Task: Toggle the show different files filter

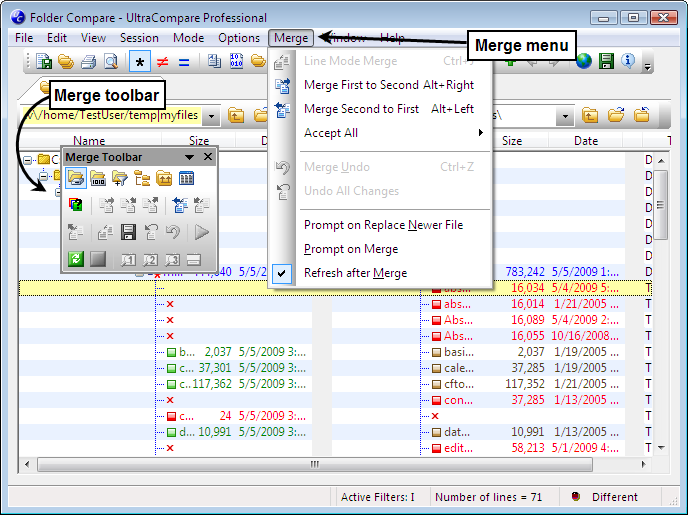Action: [x=162, y=62]
